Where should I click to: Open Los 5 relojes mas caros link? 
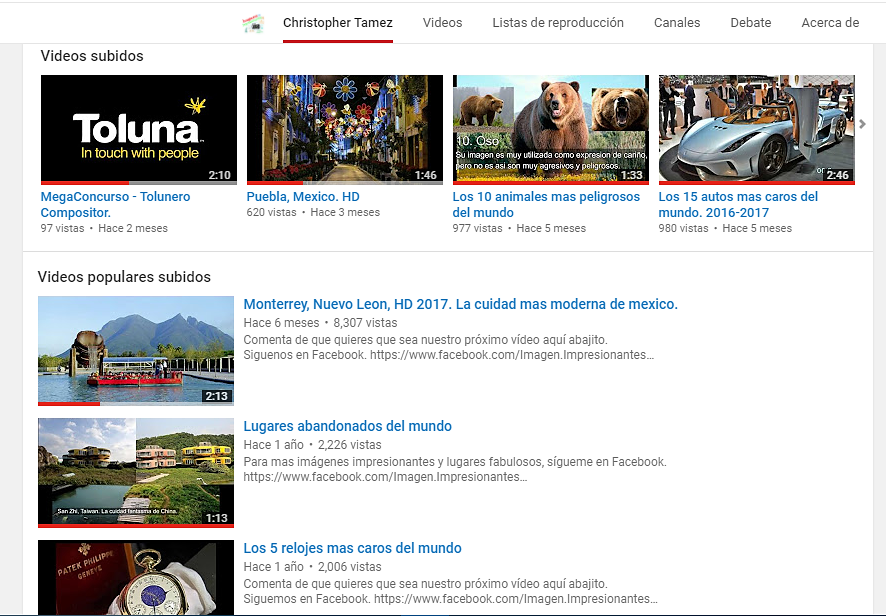point(353,548)
